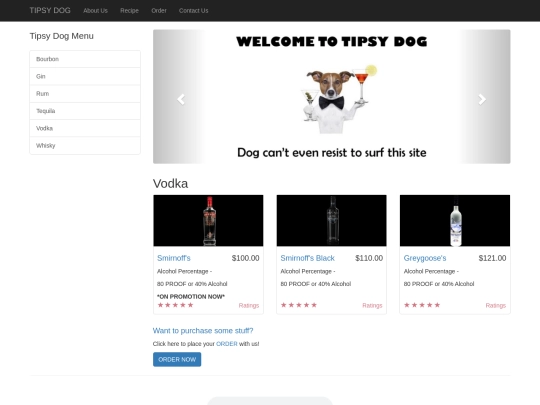Click the Smirnoff's bottle thumbnail
The height and width of the screenshot is (405, 540).
[208, 220]
